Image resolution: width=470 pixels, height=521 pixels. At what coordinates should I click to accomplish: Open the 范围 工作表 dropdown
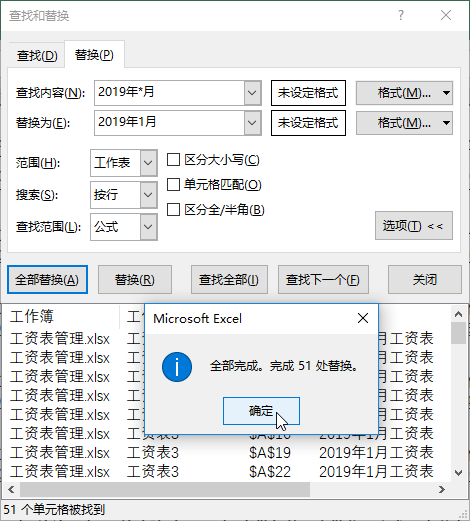click(148, 163)
